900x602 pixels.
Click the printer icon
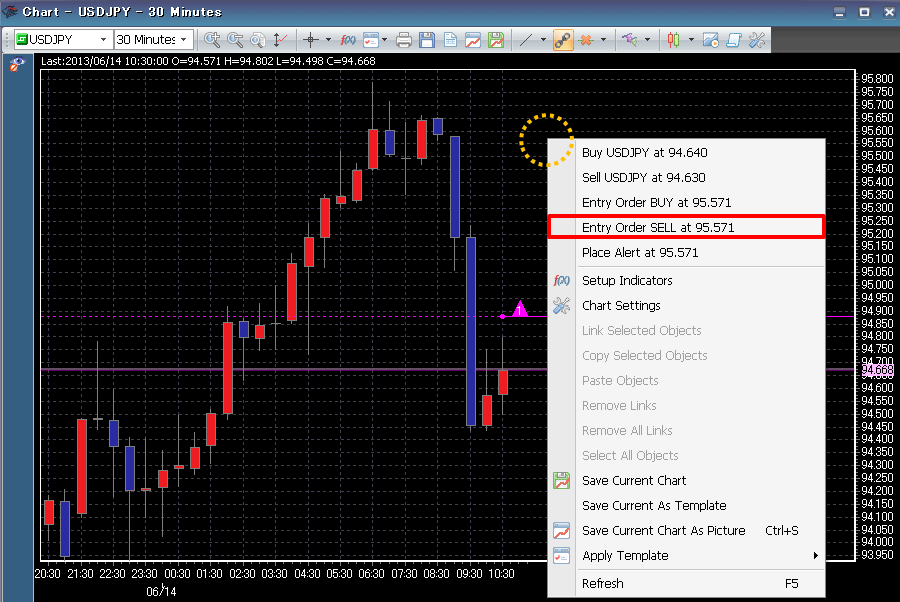point(404,40)
